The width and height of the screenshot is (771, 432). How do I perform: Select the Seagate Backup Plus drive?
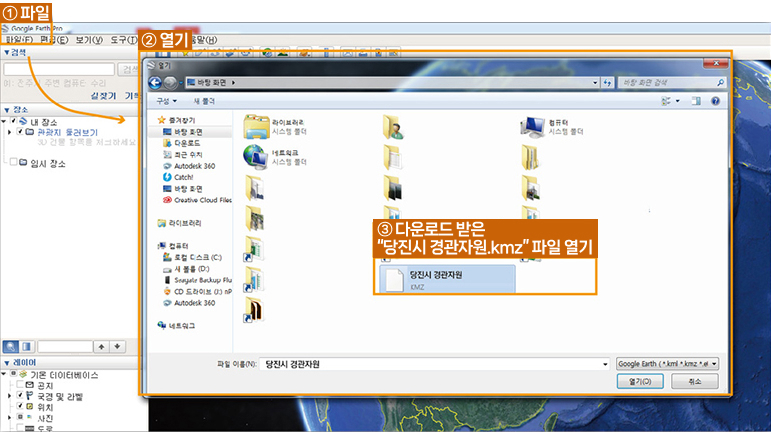click(197, 280)
